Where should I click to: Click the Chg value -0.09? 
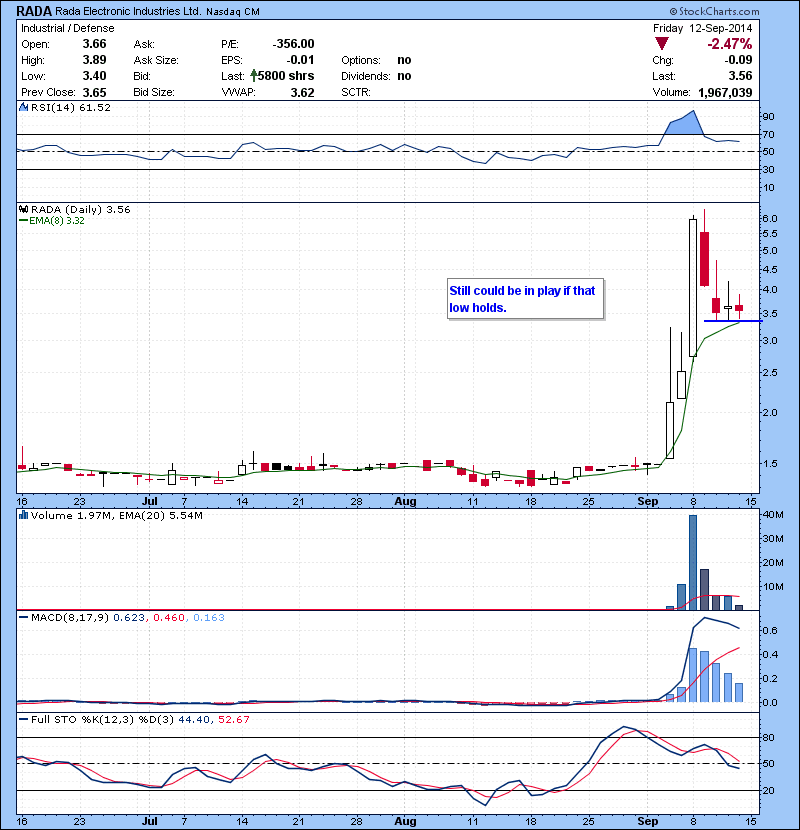[x=738, y=60]
